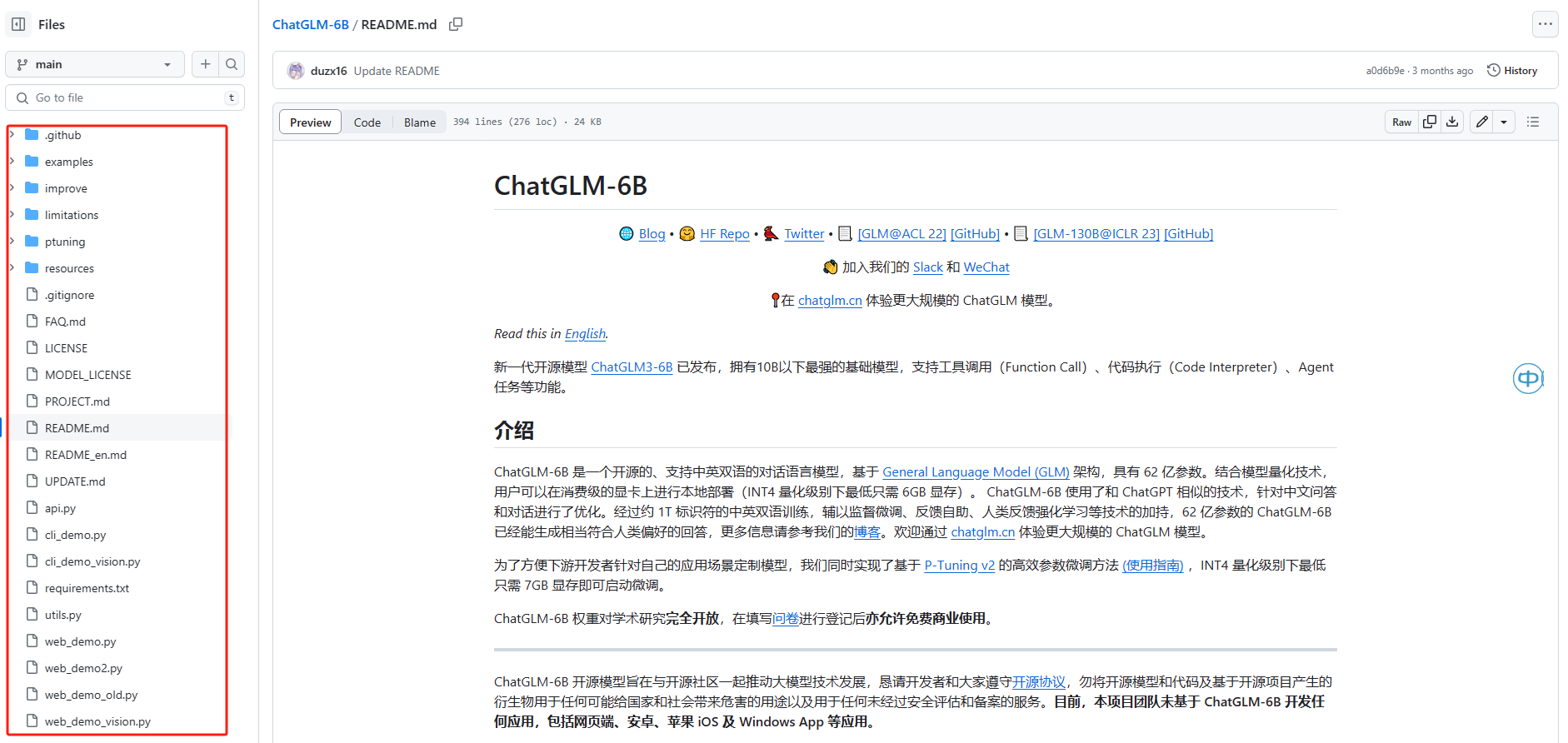
Task: Open commit hash a0d6b9e
Action: 1385,71
